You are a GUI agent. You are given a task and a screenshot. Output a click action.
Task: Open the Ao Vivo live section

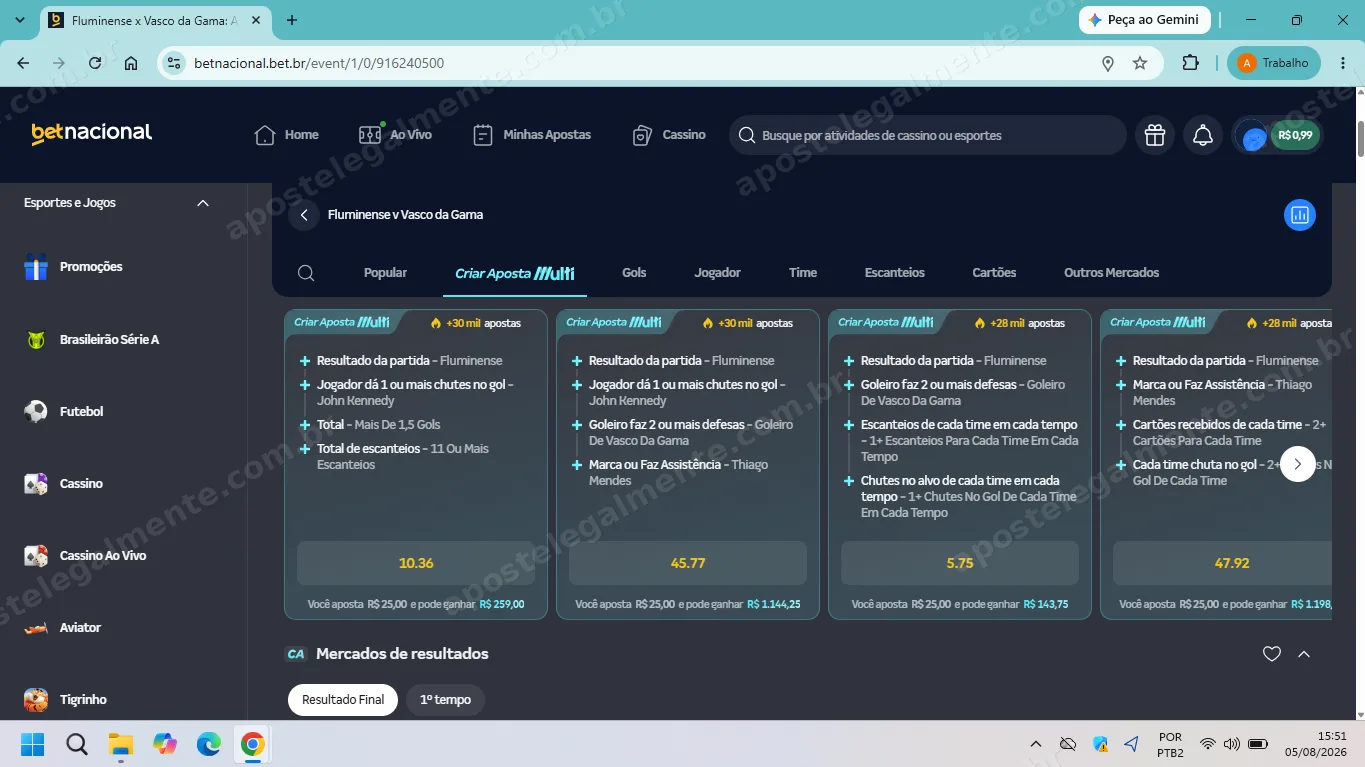pyautogui.click(x=395, y=135)
